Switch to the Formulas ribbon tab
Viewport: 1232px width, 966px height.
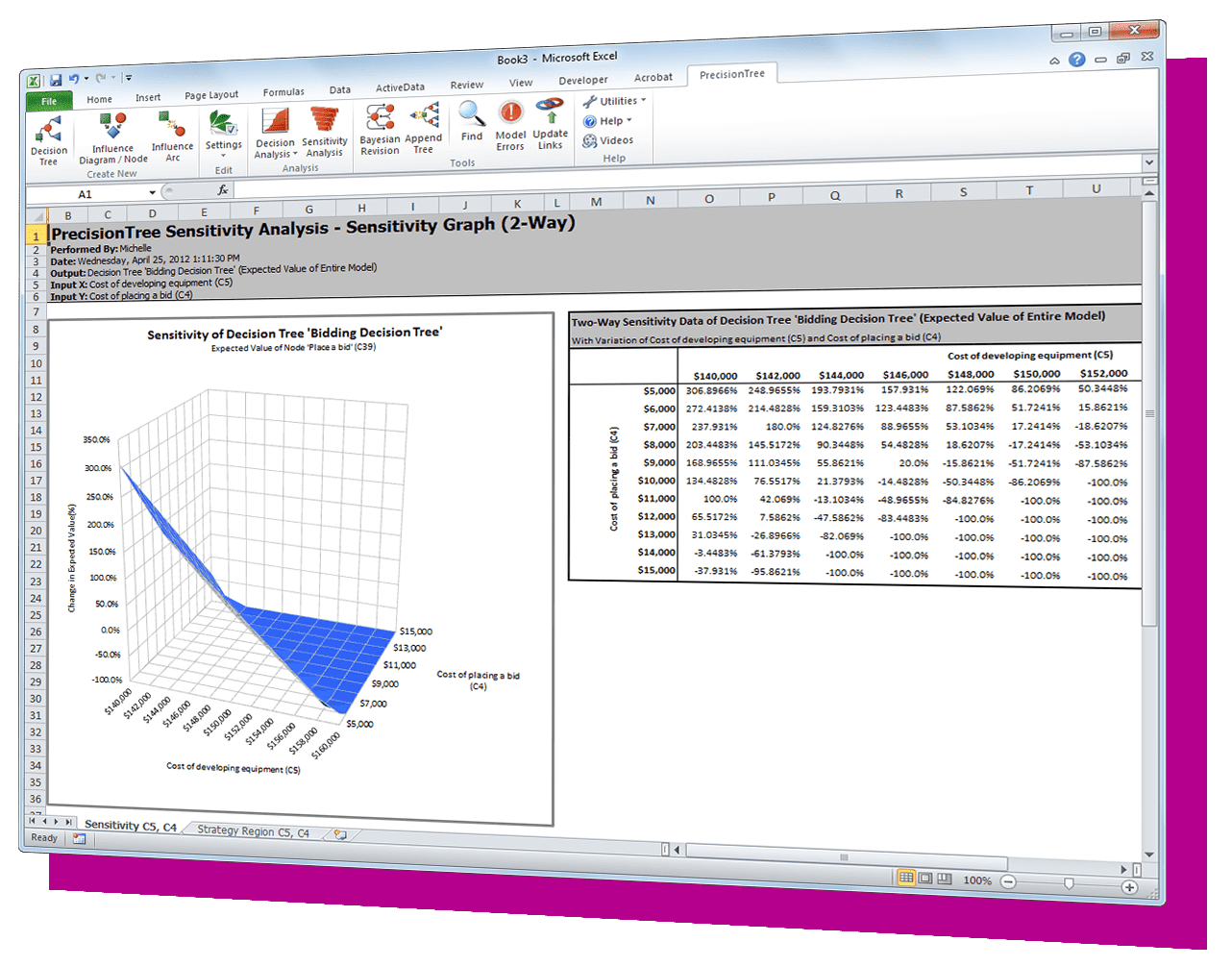[283, 92]
